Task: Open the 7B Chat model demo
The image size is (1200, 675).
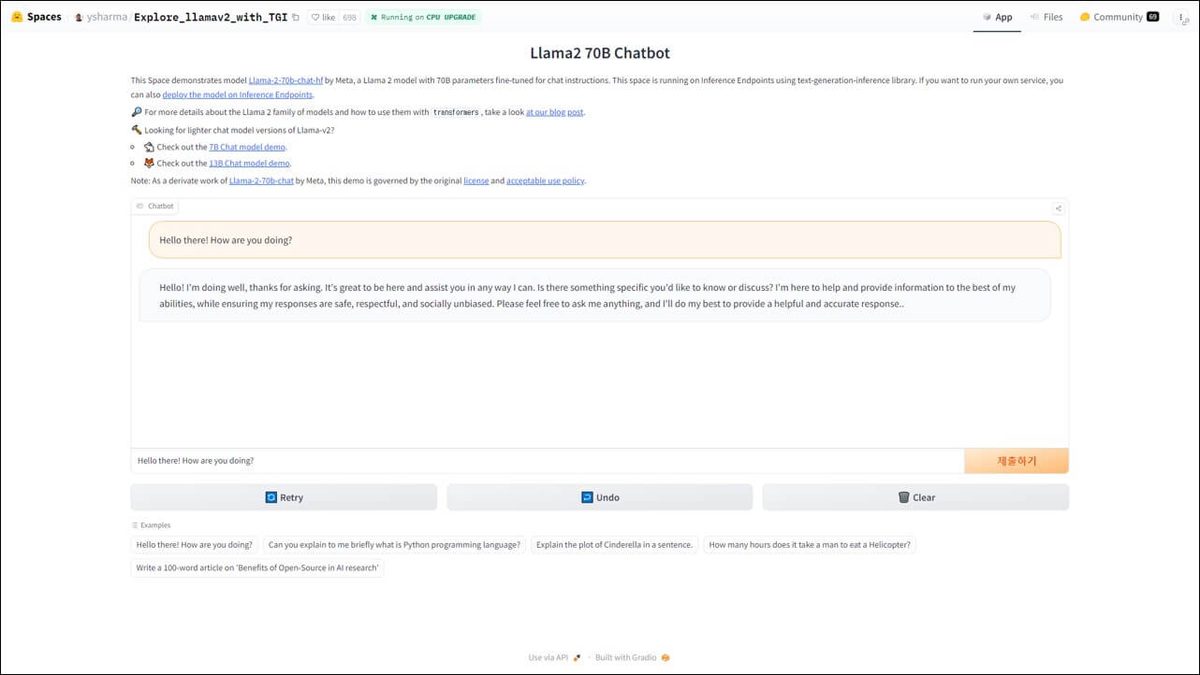Action: (247, 147)
